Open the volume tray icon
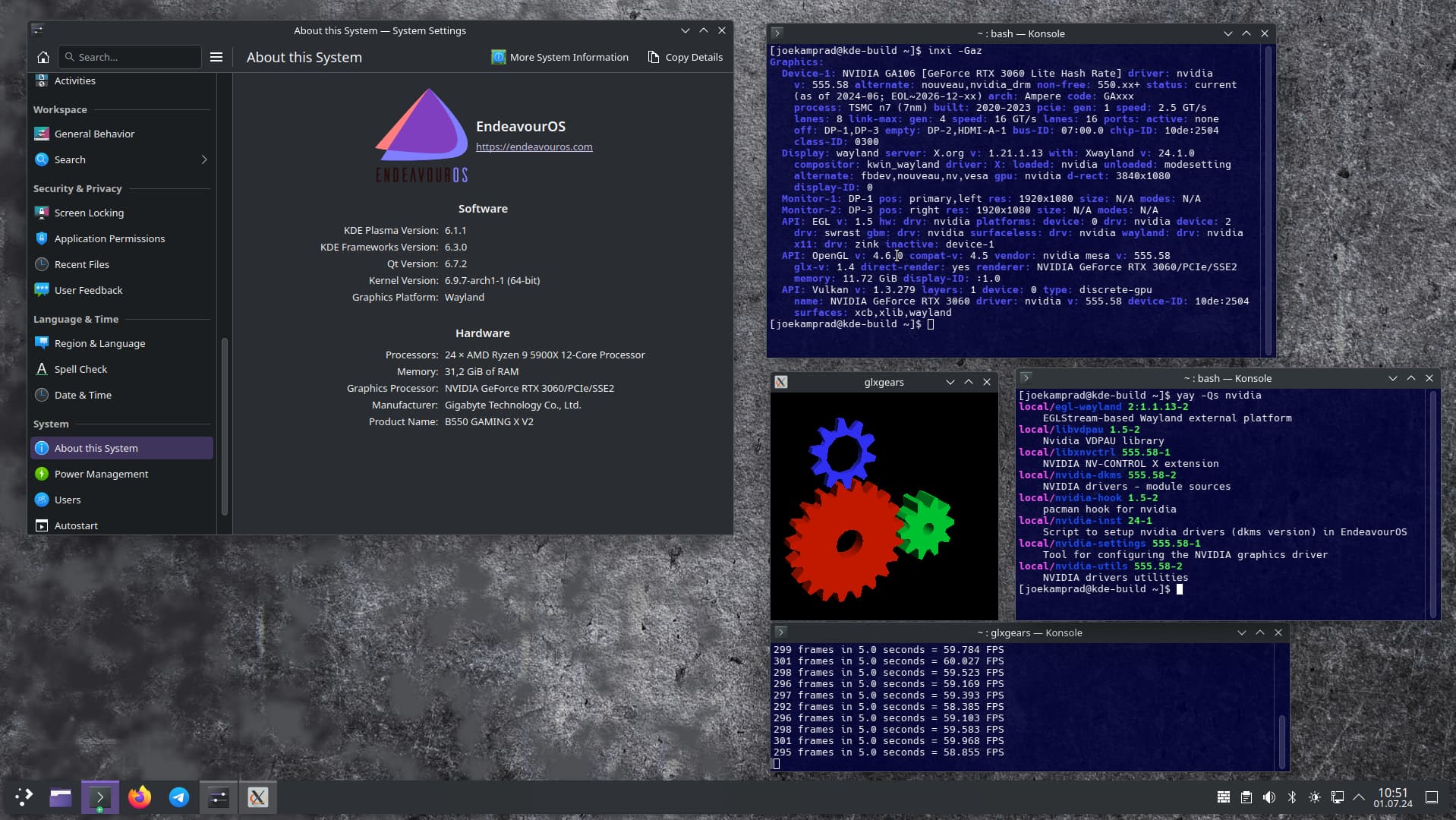Viewport: 1456px width, 820px height. (1269, 797)
